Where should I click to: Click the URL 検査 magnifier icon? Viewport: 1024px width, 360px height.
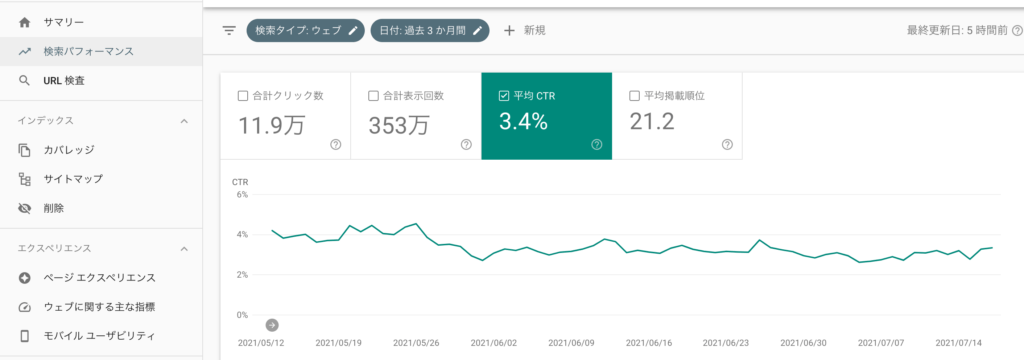(x=25, y=81)
